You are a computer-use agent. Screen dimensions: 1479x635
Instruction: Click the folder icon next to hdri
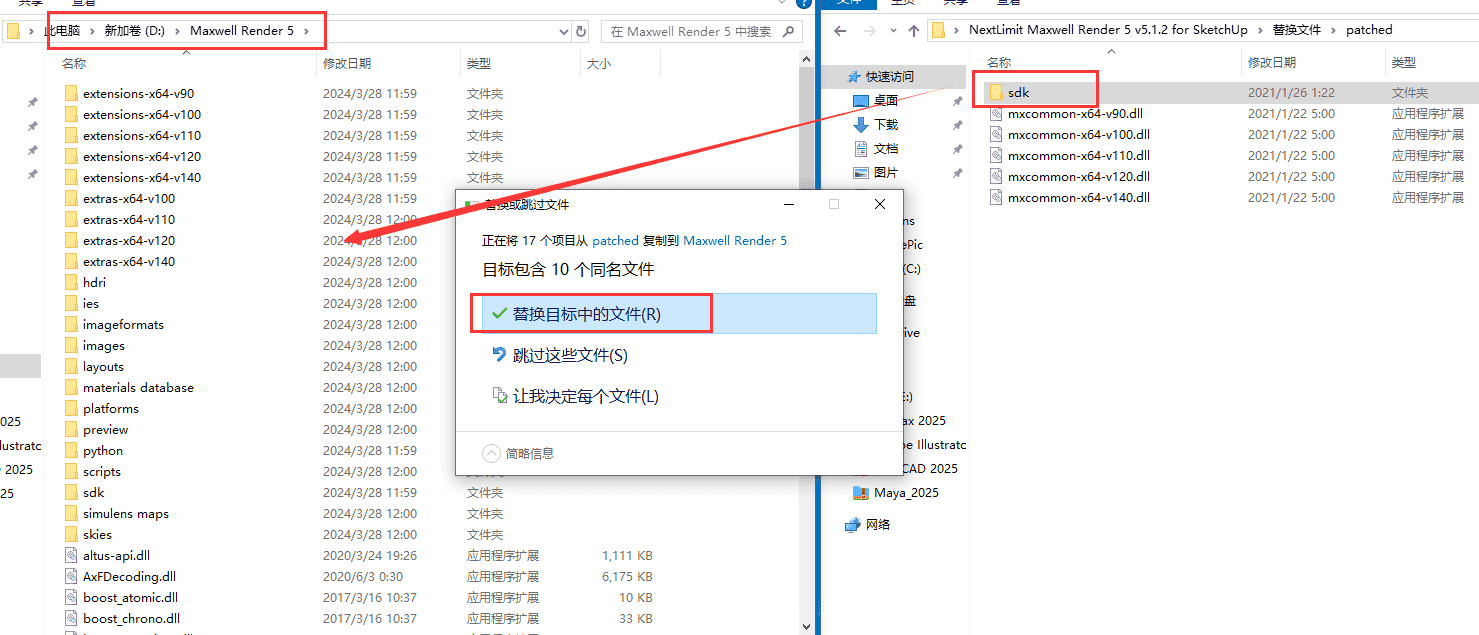[x=71, y=282]
